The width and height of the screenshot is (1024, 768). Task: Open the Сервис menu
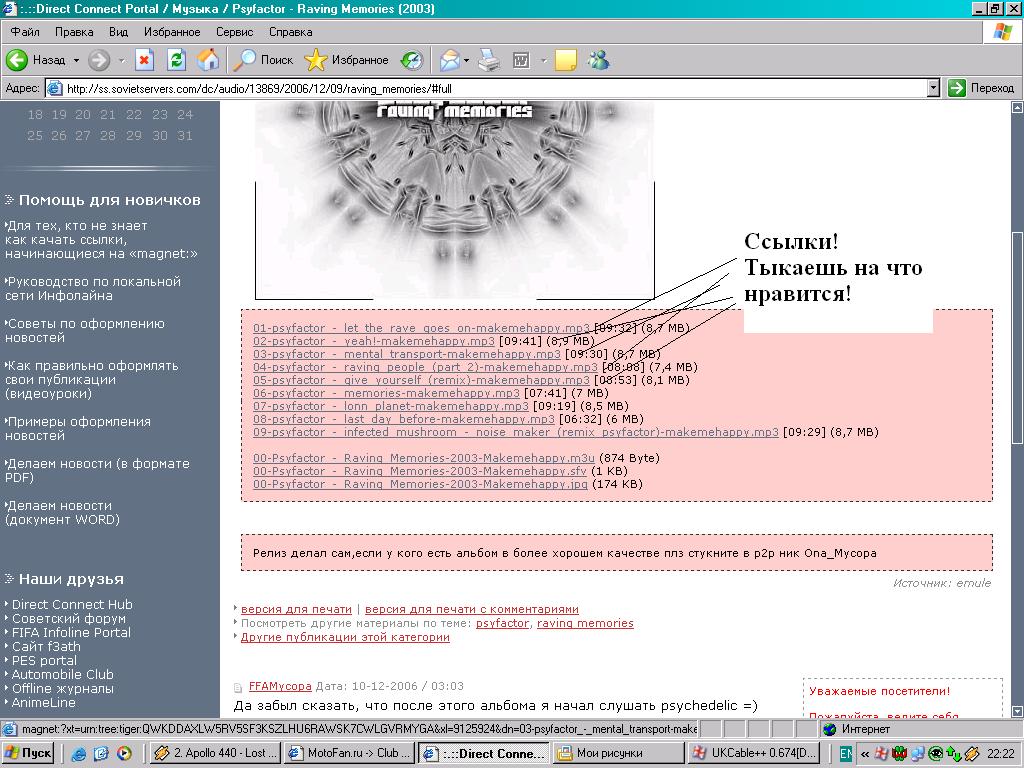pos(234,31)
